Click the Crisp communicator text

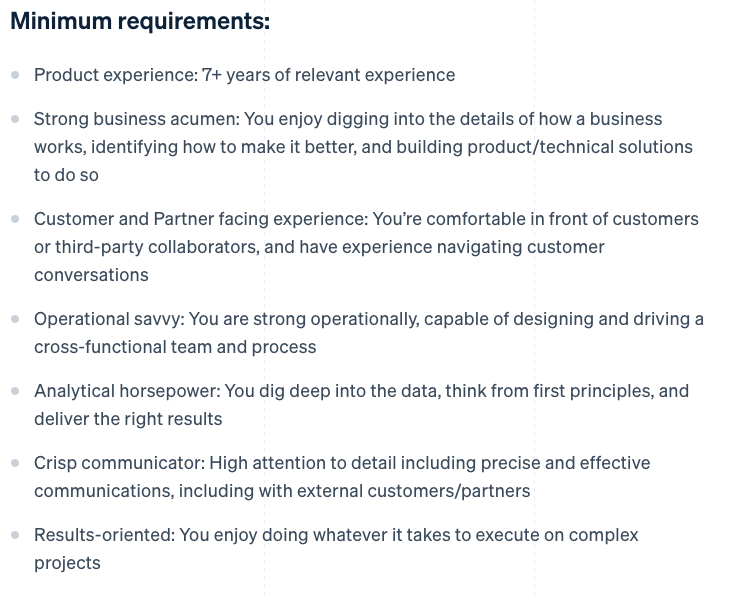119,463
